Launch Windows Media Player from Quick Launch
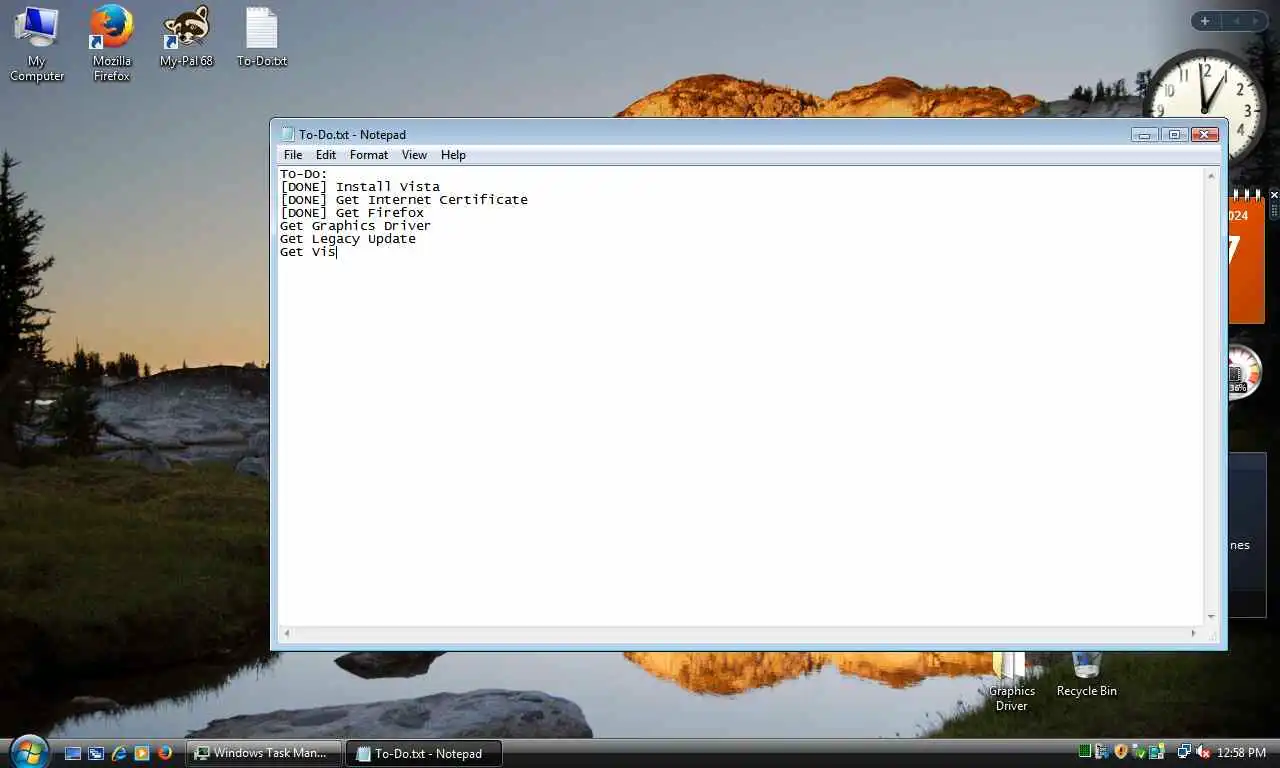The width and height of the screenshot is (1280, 768). pos(142,753)
